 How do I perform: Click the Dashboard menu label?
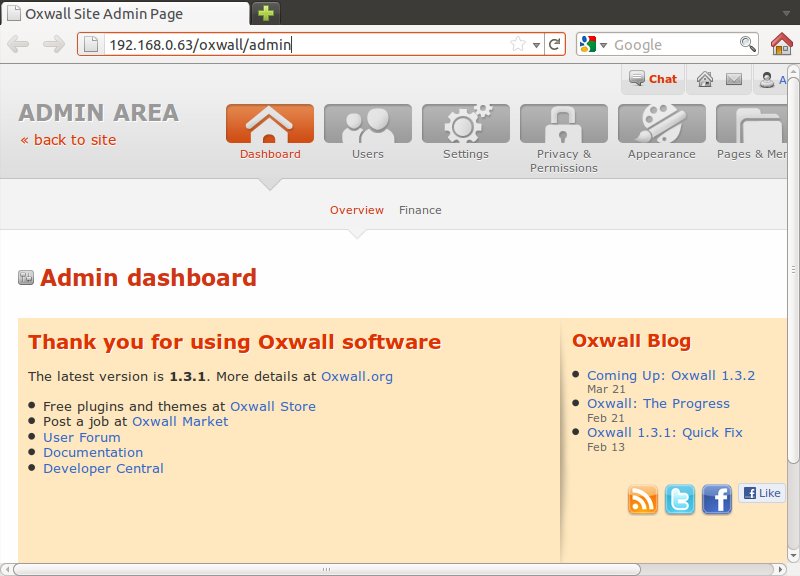(270, 154)
